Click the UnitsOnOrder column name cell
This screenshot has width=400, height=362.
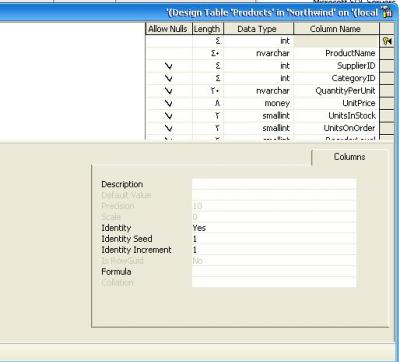click(x=336, y=128)
